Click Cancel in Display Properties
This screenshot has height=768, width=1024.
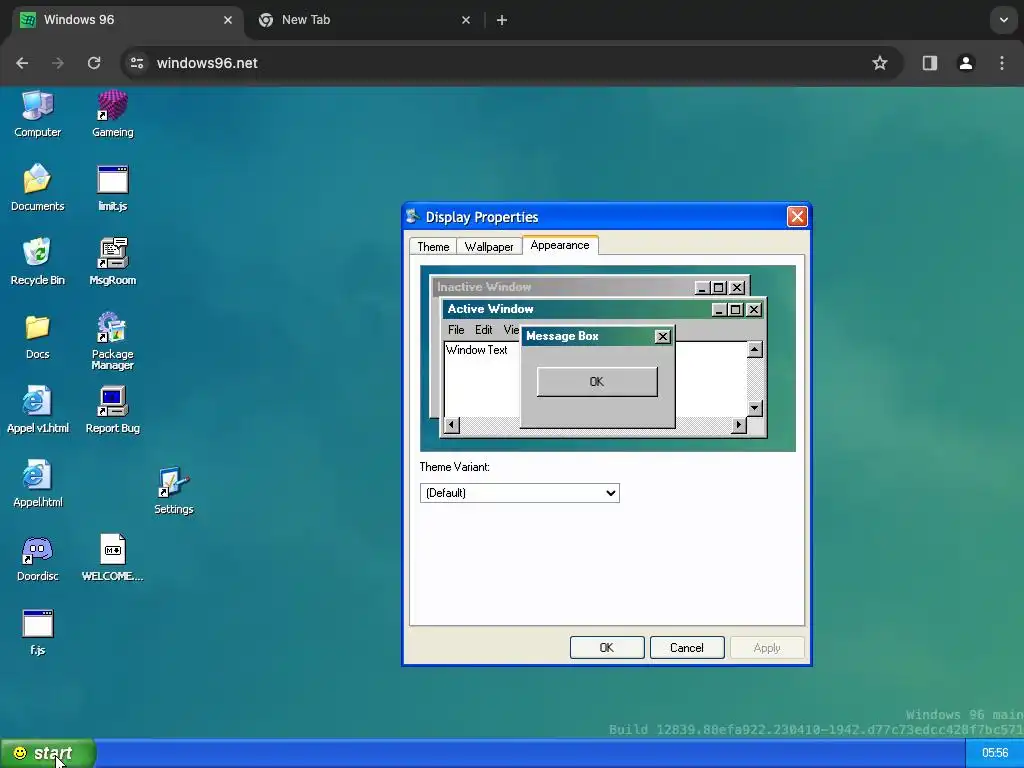686,648
